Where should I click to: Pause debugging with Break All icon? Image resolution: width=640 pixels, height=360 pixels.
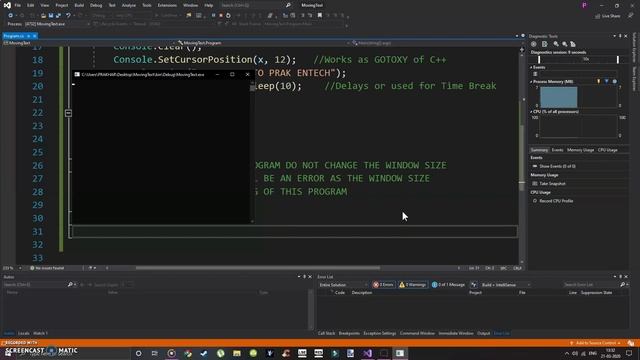click(x=213, y=16)
